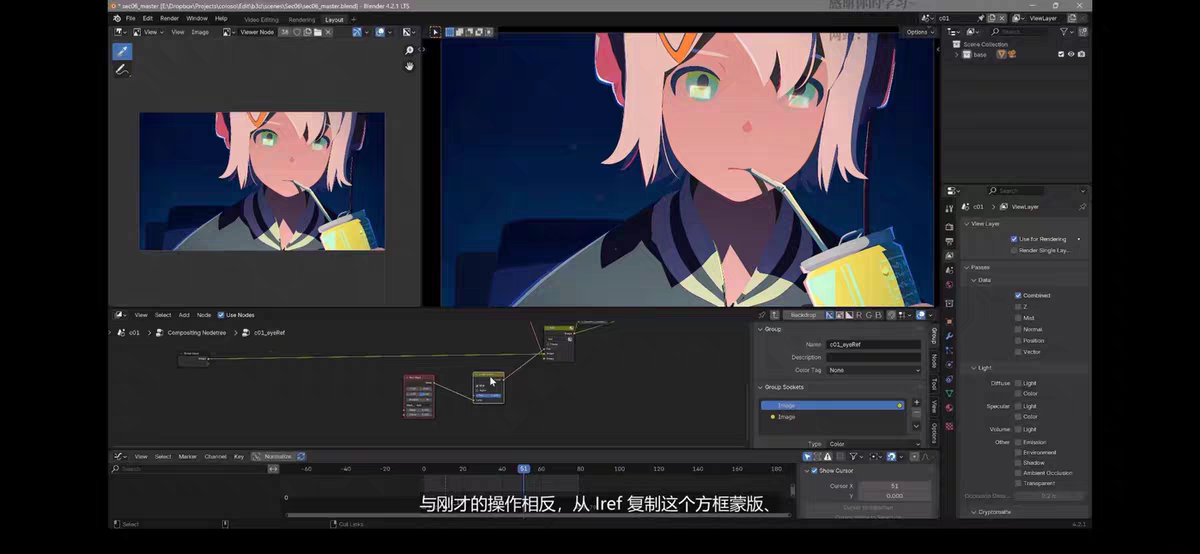Open the Channel menu in graph editor

215,456
